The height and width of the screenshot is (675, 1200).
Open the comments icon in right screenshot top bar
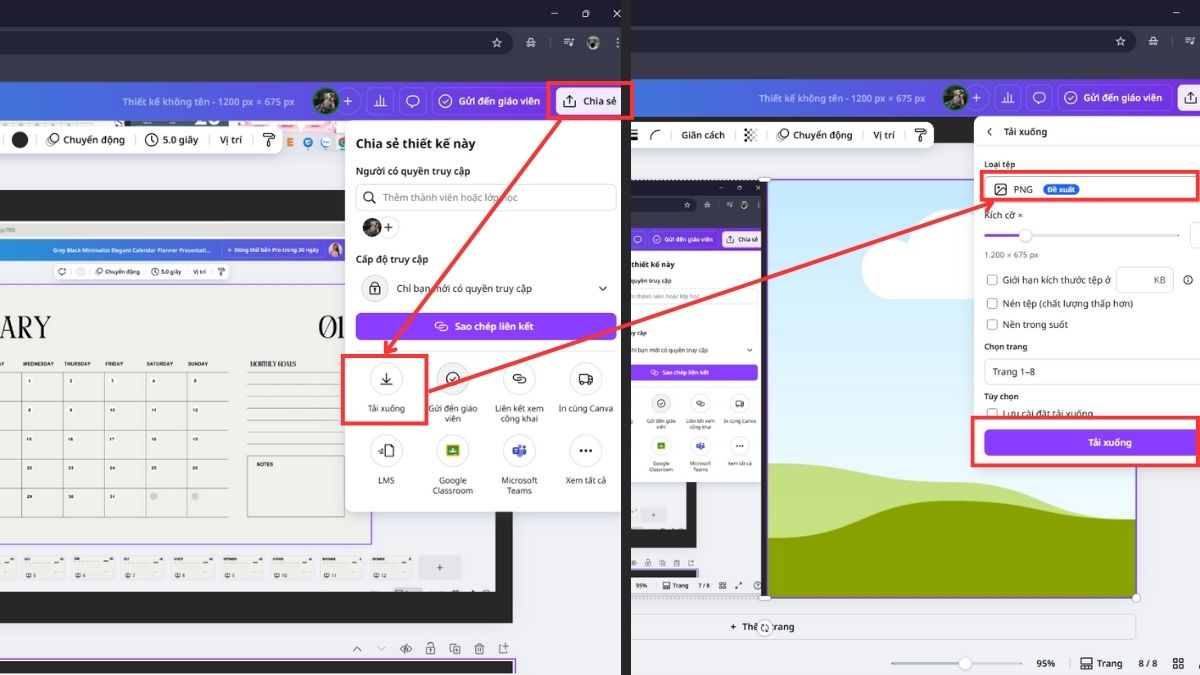(1039, 98)
